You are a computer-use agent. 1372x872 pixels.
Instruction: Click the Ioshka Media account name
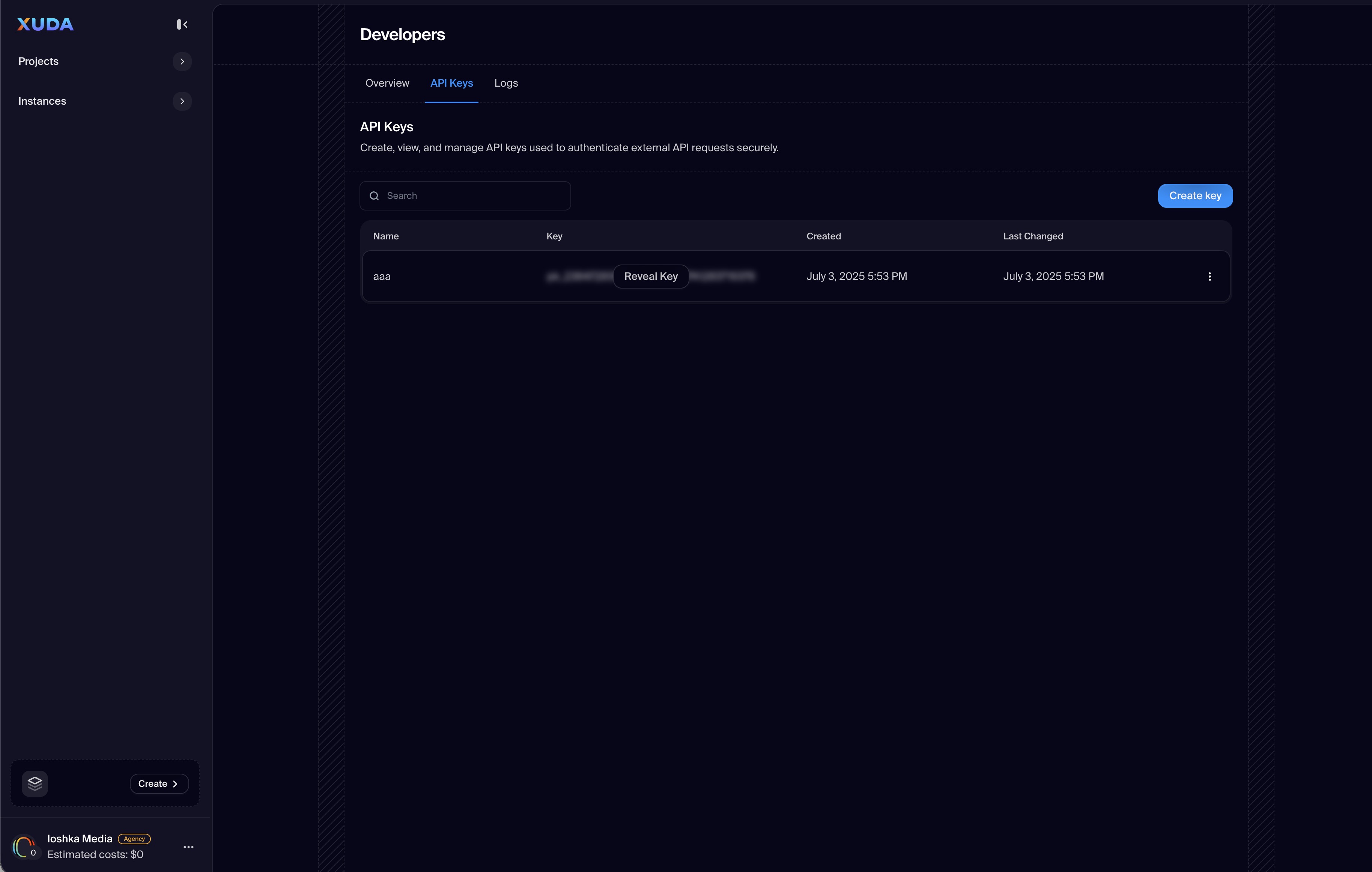80,839
